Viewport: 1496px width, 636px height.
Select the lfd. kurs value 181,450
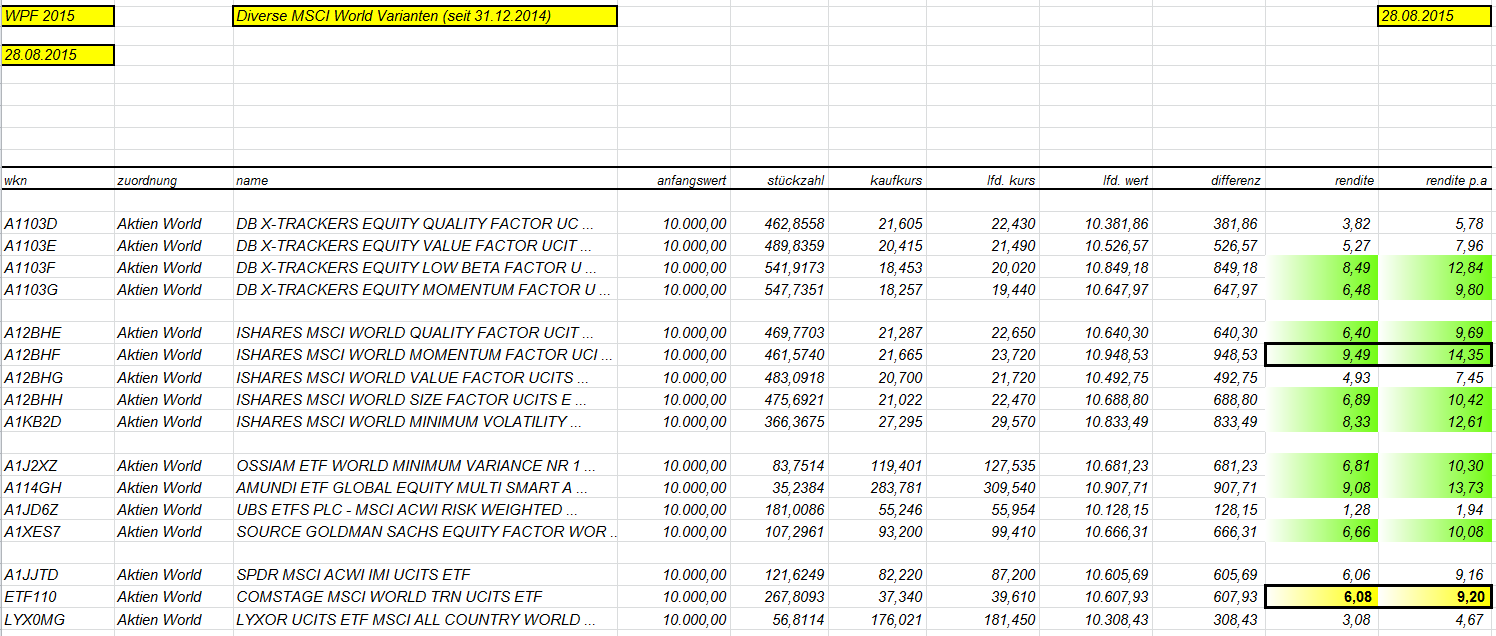[x=983, y=619]
